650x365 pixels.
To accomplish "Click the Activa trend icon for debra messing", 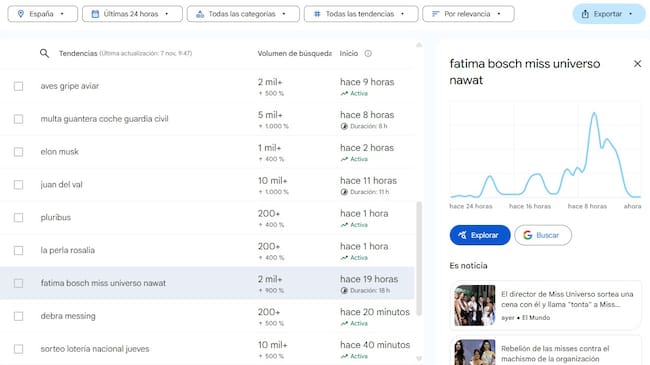I will 344,324.
